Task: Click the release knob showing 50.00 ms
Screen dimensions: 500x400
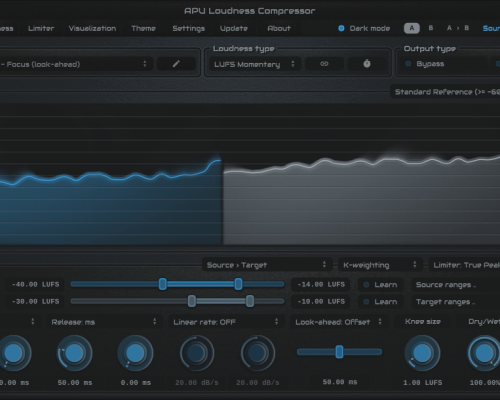Action: point(74,353)
